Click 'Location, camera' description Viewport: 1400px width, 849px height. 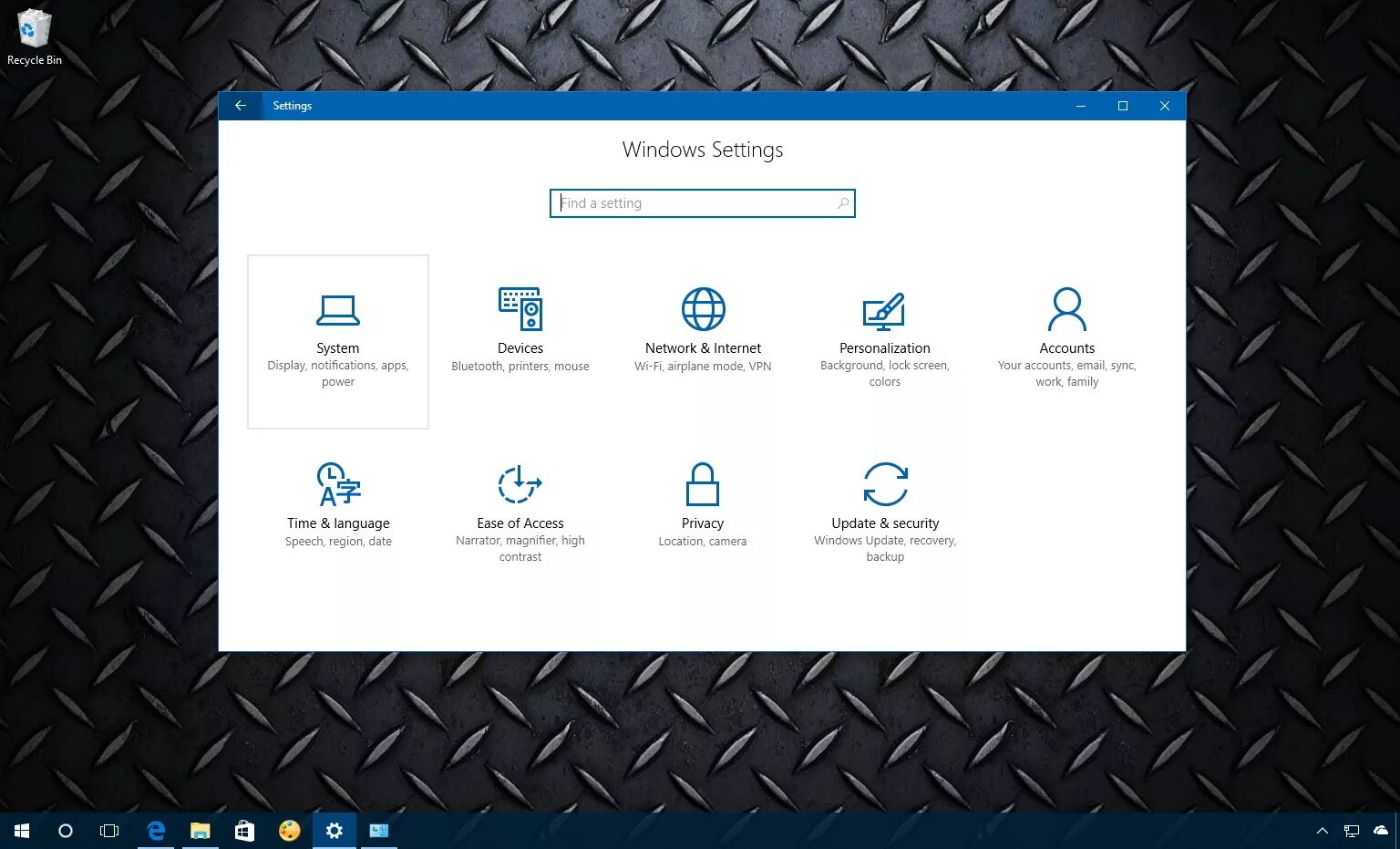[703, 542]
